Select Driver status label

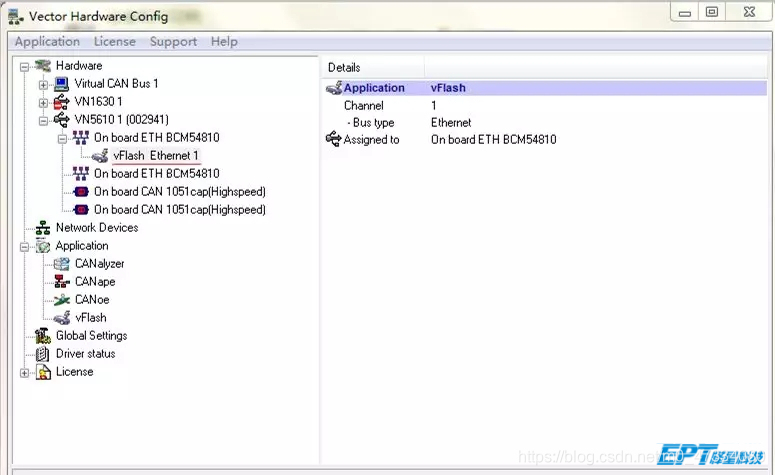point(86,354)
